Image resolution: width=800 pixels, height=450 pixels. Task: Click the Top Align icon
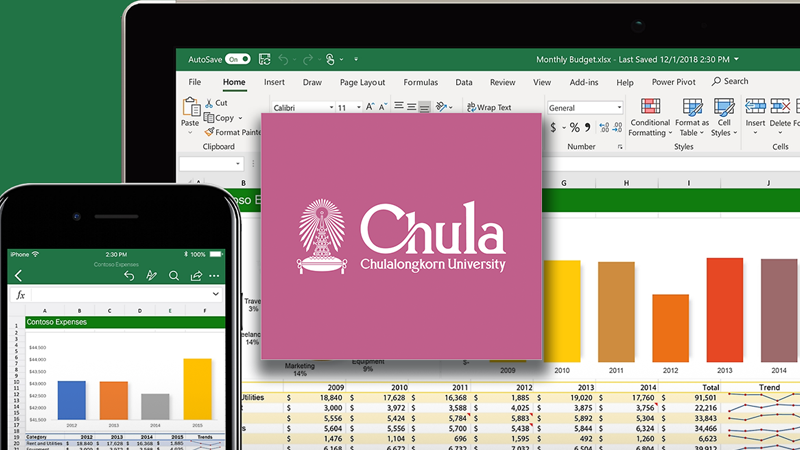[x=399, y=106]
